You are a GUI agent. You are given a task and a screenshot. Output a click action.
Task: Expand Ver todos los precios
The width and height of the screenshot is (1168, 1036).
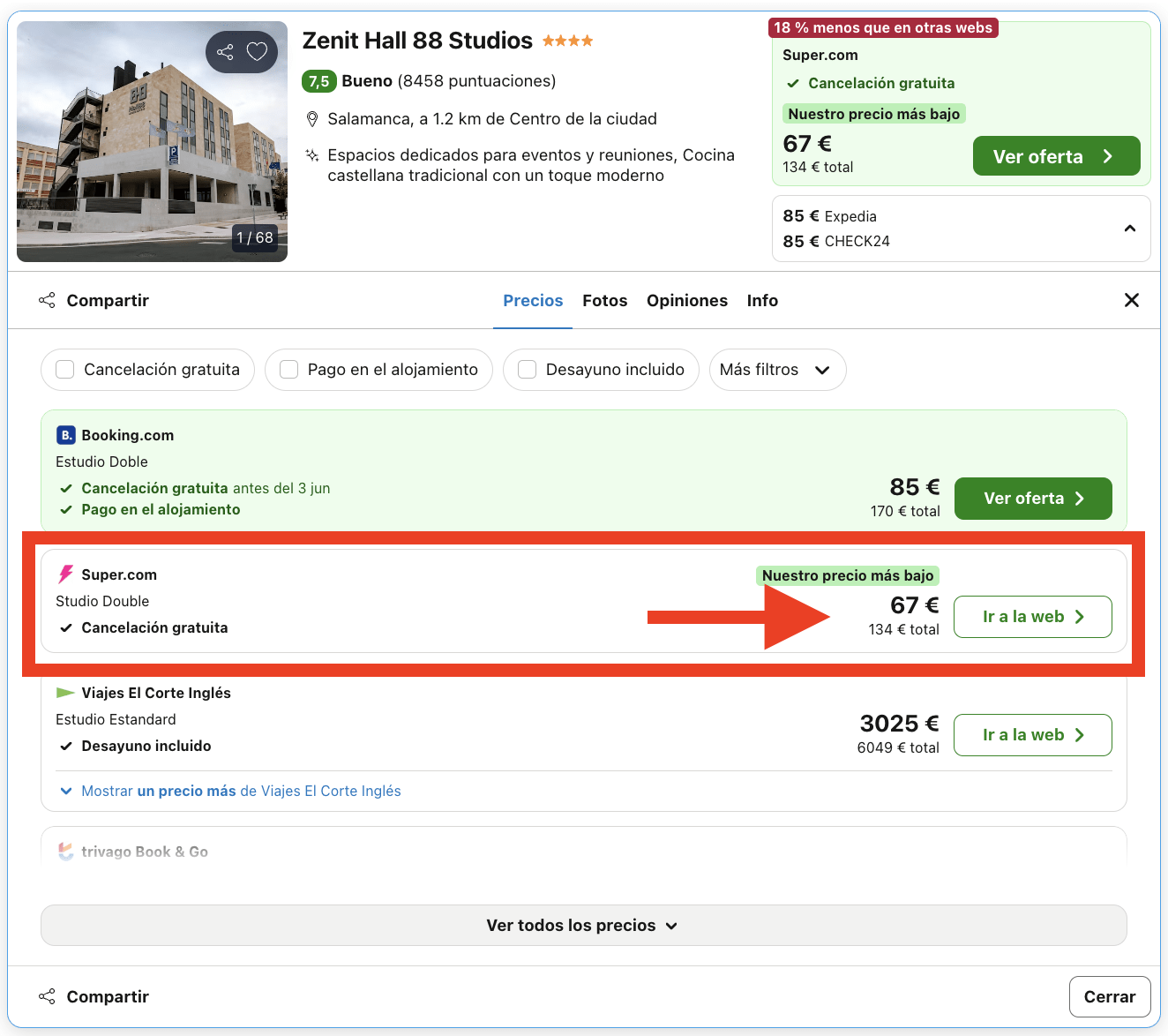[x=583, y=925]
